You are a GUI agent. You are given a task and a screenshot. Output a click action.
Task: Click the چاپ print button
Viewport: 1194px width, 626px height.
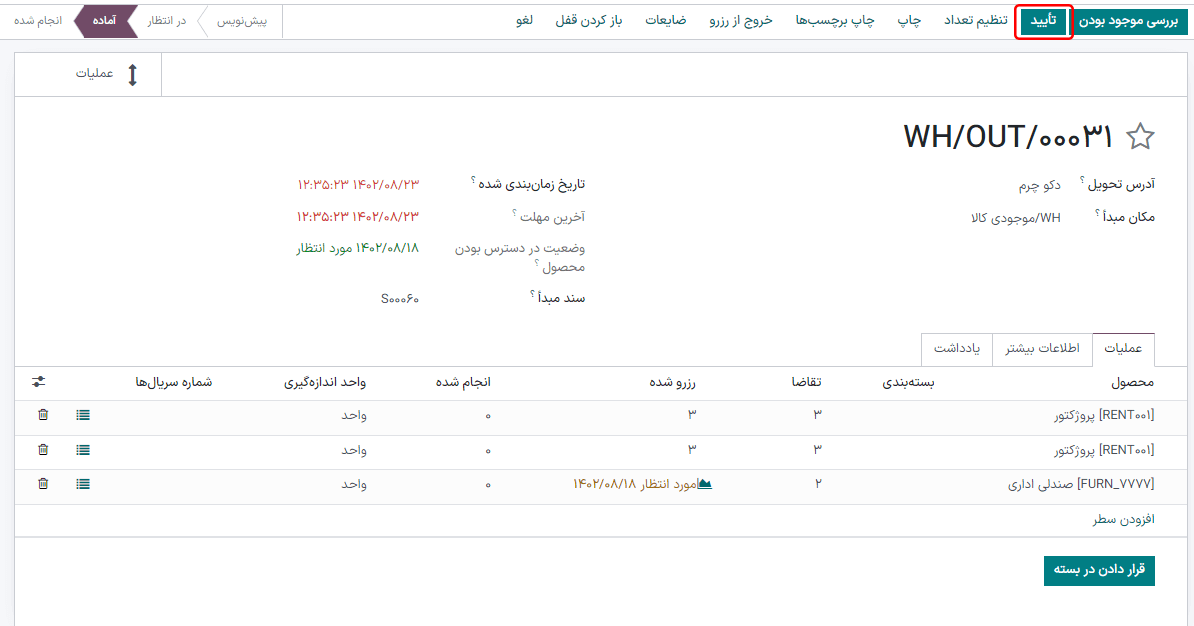909,21
